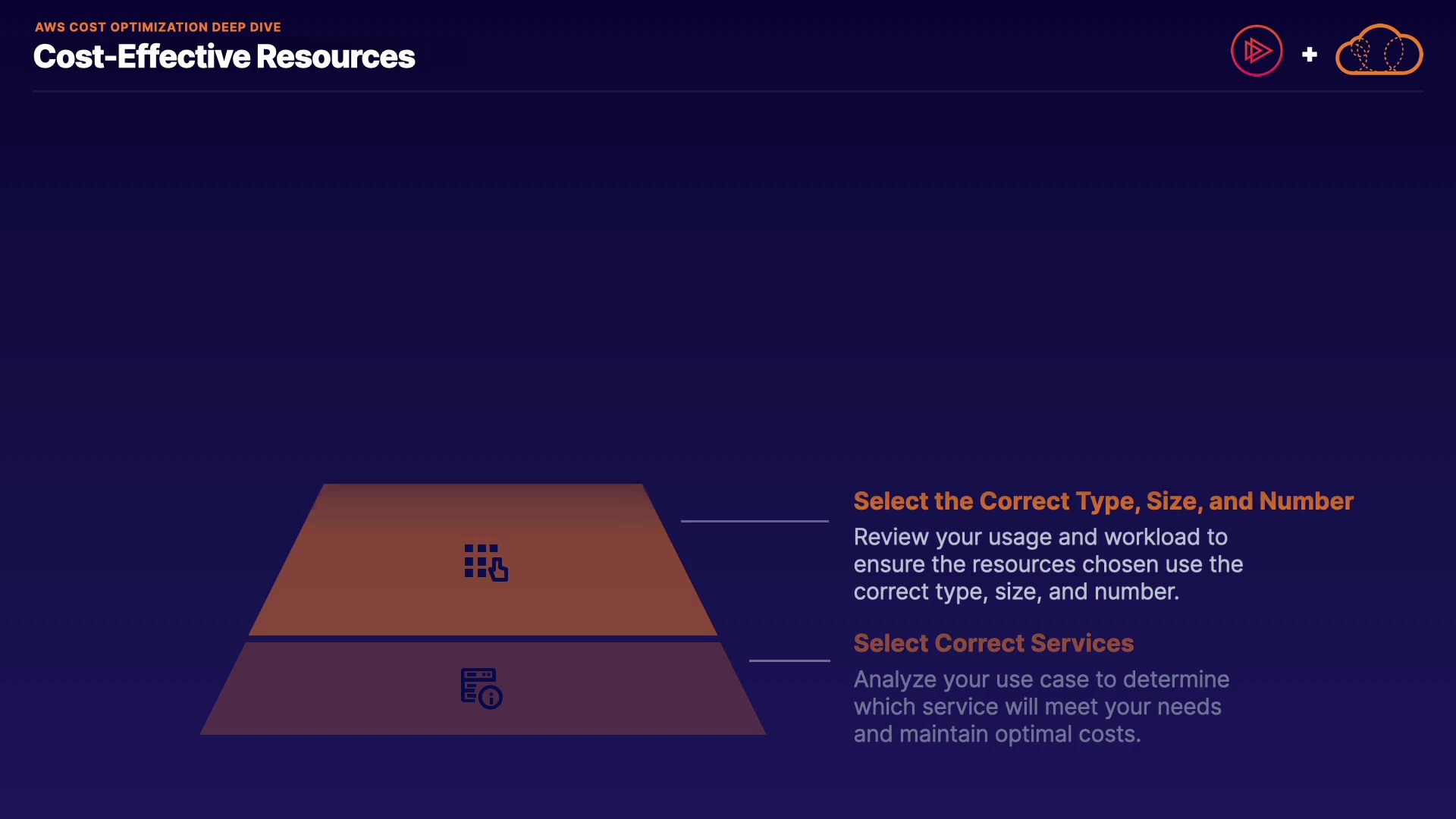Click the grid selection hand icon
The height and width of the screenshot is (819, 1456).
[x=485, y=562]
